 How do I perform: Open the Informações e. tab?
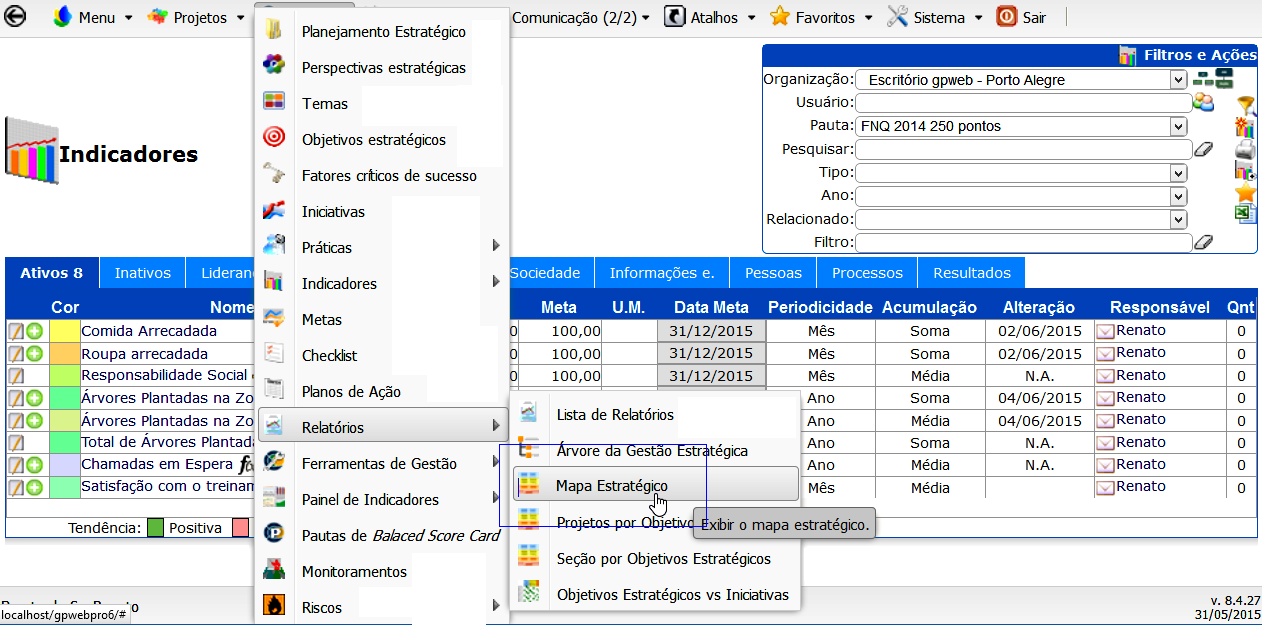tap(662, 273)
